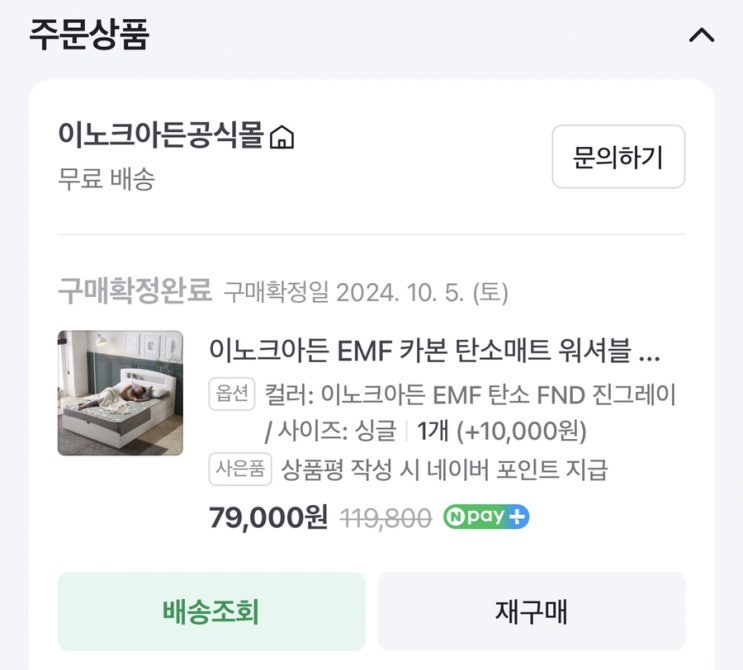Viewport: 743px width, 670px height.
Task: Click the 사이즈: 싱글 option text
Action: 336,431
